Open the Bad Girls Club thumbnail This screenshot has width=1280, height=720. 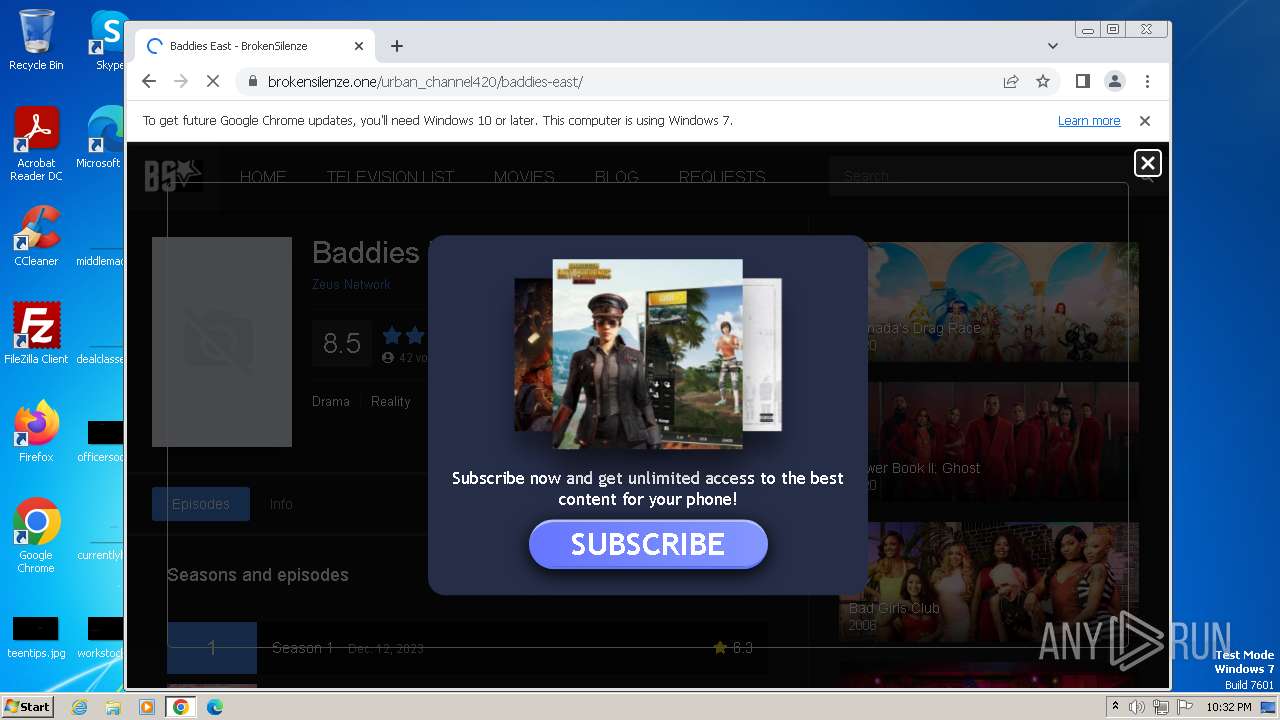(989, 582)
